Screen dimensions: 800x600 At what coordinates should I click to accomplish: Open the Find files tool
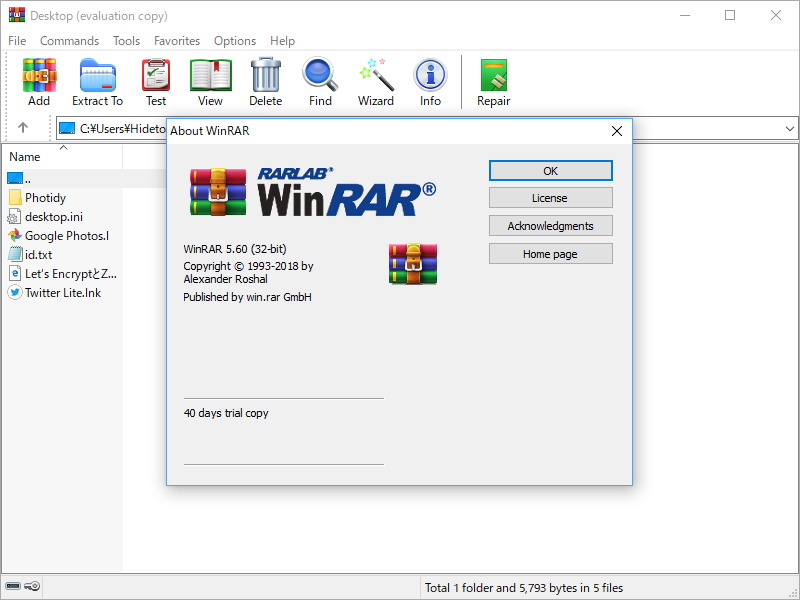tap(320, 80)
